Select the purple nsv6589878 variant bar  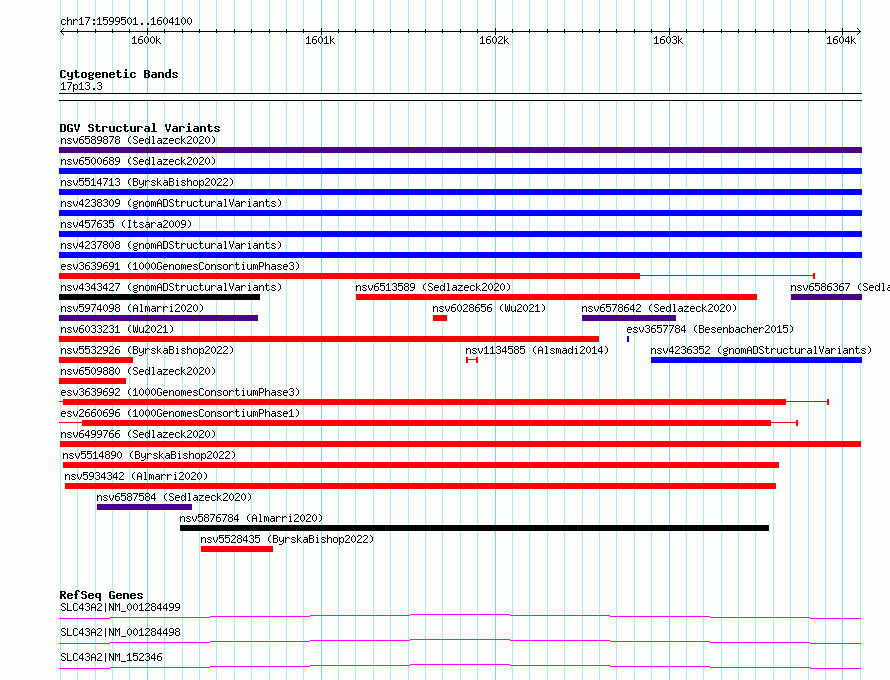pos(460,150)
